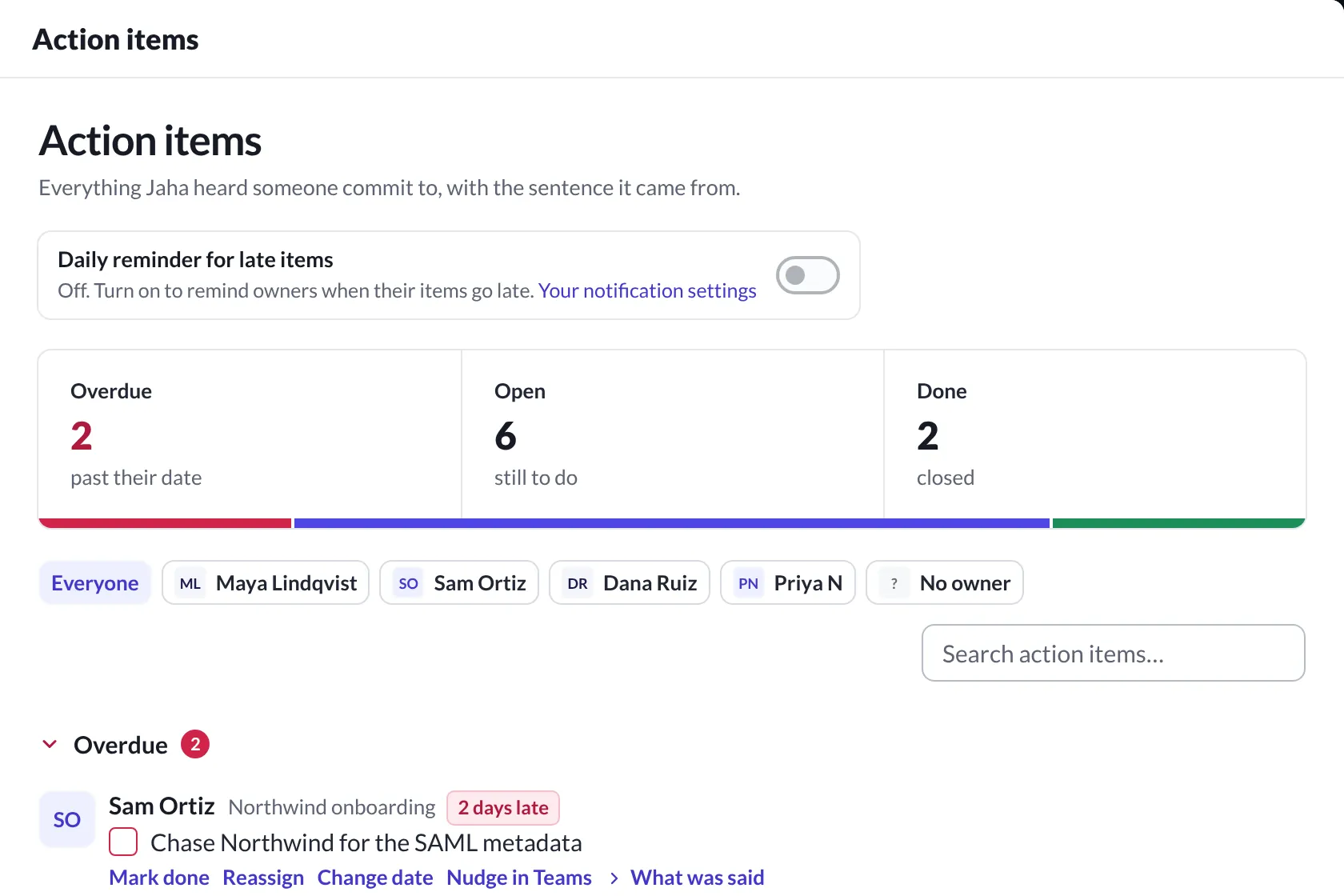The width and height of the screenshot is (1344, 896).
Task: Check off Chase Northwind for the SAML metadata
Action: [x=123, y=842]
